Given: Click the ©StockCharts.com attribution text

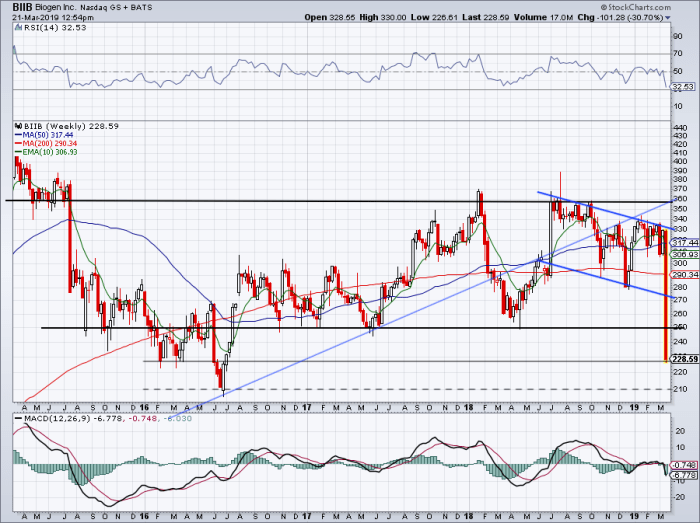Looking at the screenshot, I should 636,7.
